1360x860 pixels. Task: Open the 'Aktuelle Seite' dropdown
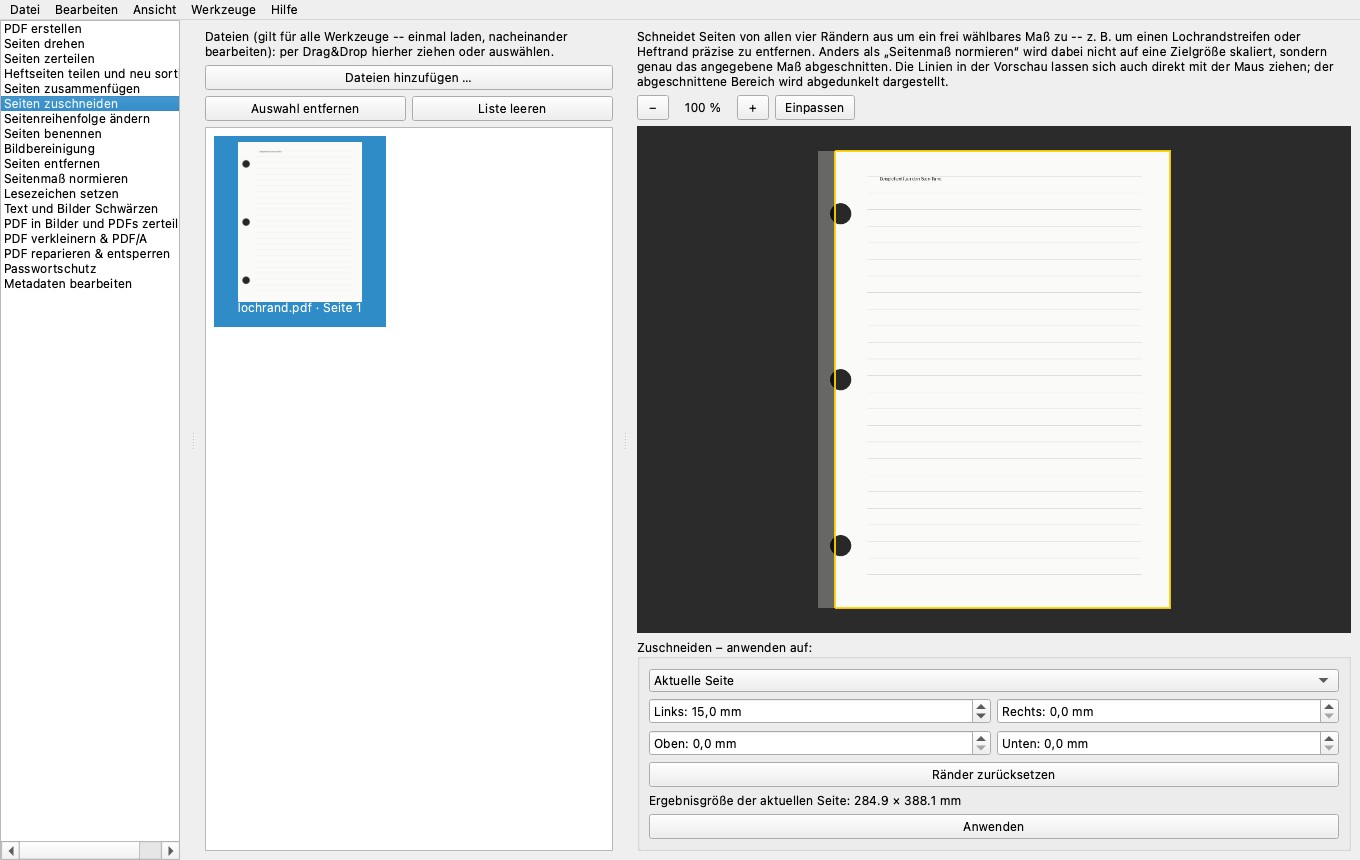point(994,681)
